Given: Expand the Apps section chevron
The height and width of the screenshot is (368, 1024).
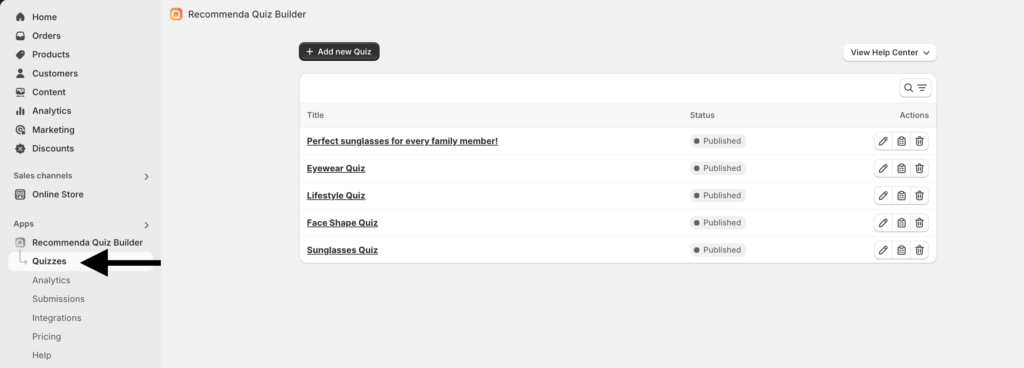Looking at the screenshot, I should pos(146,224).
